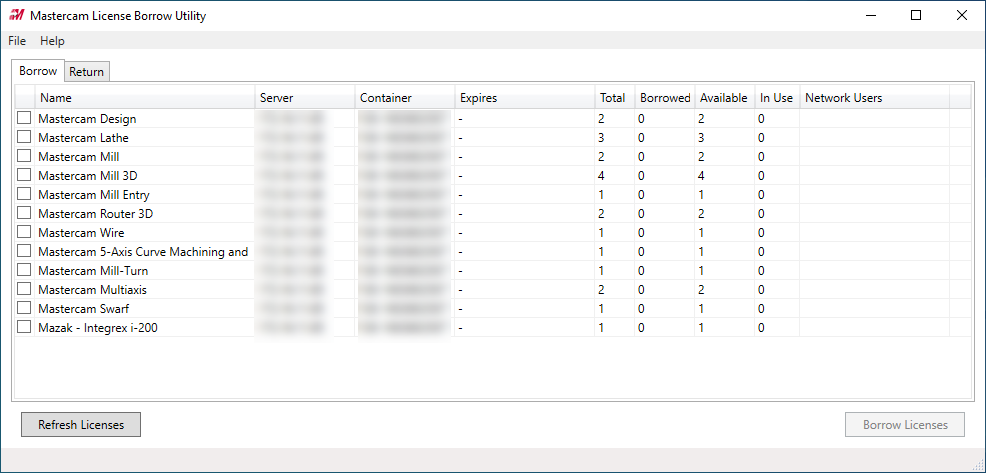Click the Total value 3 for Mastercam Lathe
The image size is (986, 473).
[x=601, y=137]
